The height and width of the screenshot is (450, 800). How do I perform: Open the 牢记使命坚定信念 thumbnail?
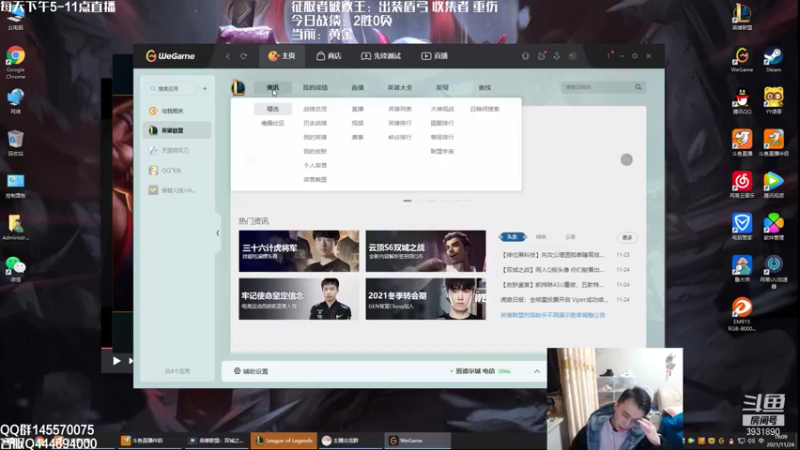pos(299,299)
